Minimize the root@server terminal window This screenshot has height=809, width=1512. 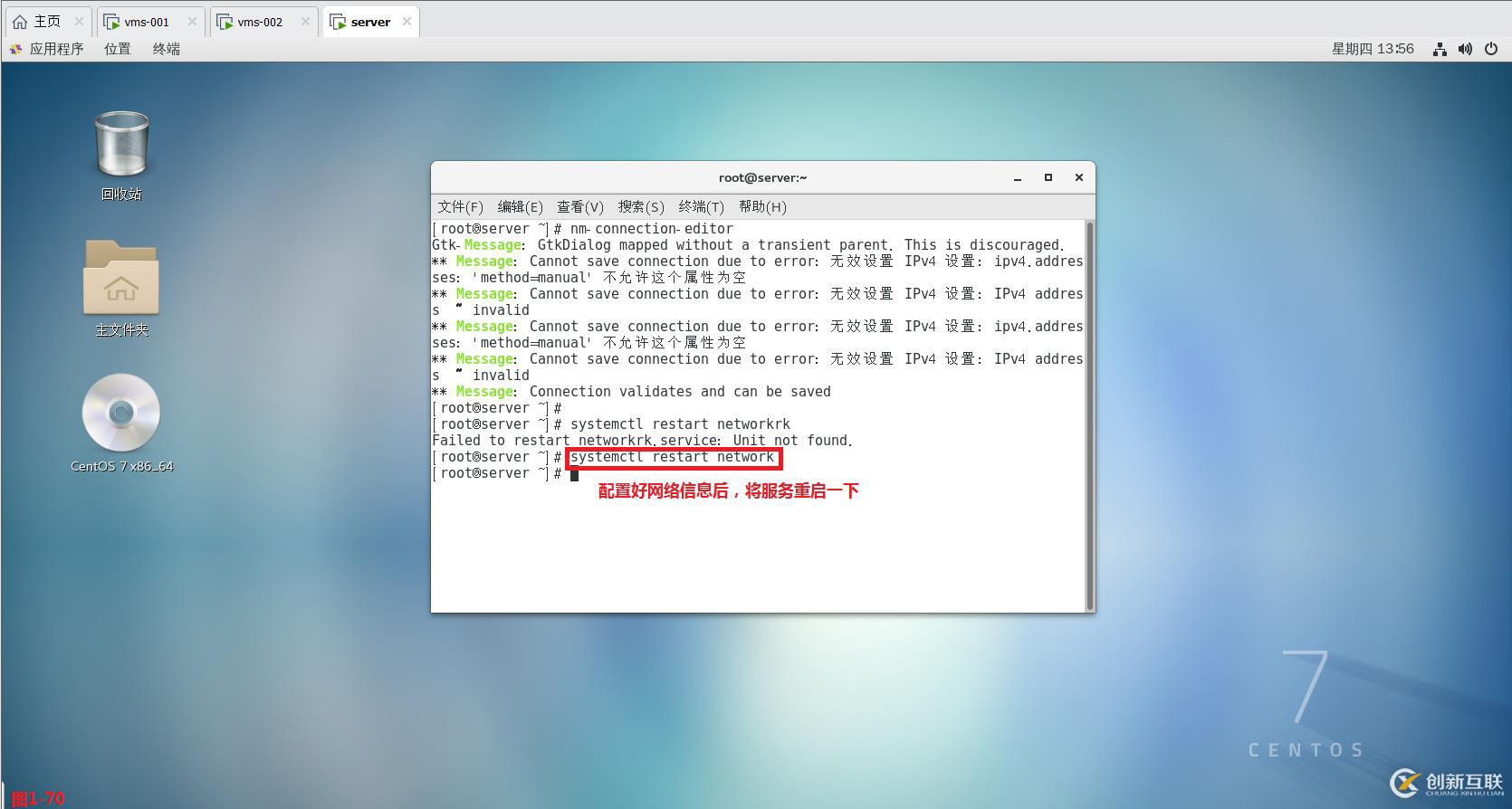pos(1018,178)
